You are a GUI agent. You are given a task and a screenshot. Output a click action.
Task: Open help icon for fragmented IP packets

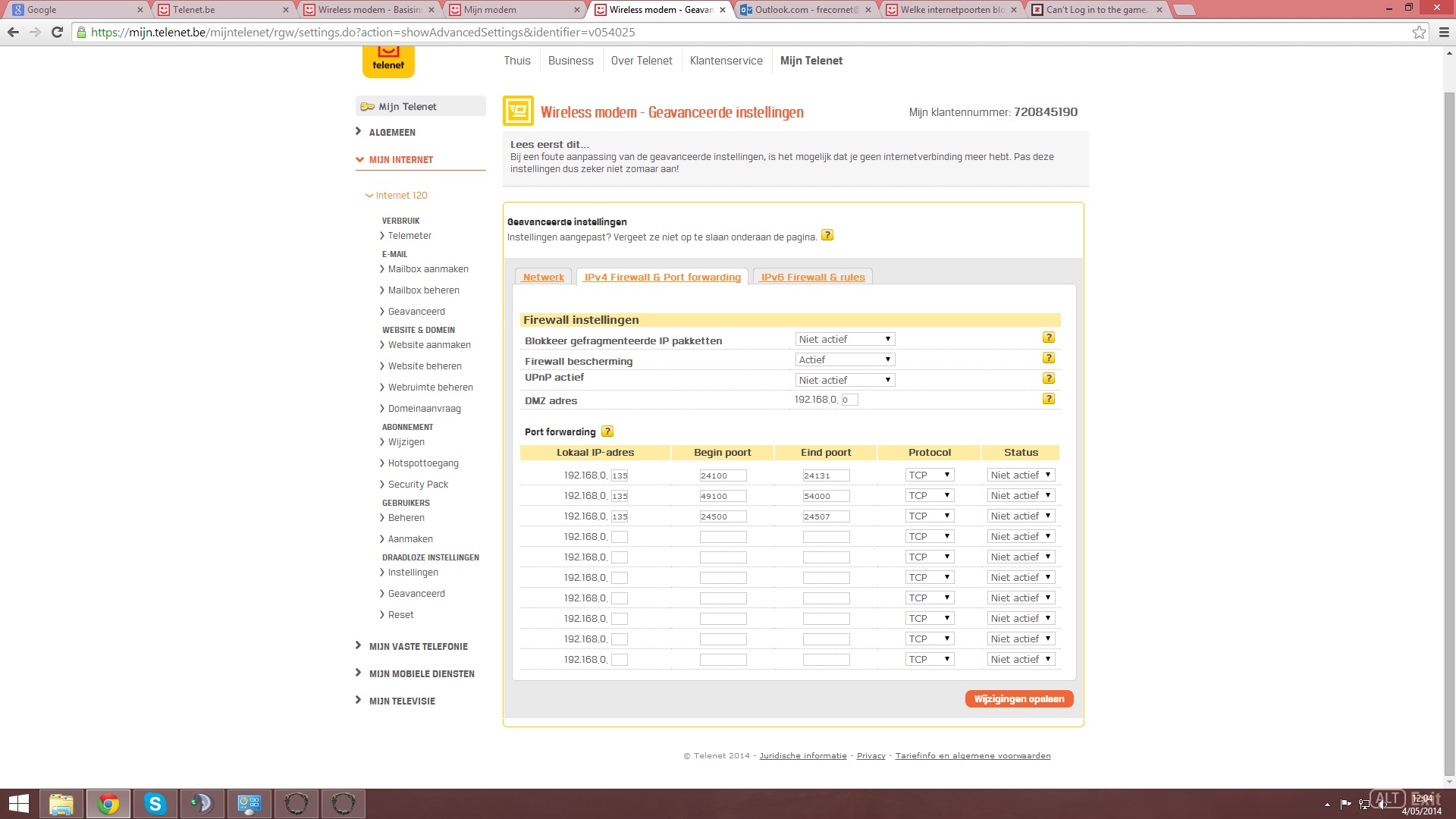(1049, 337)
